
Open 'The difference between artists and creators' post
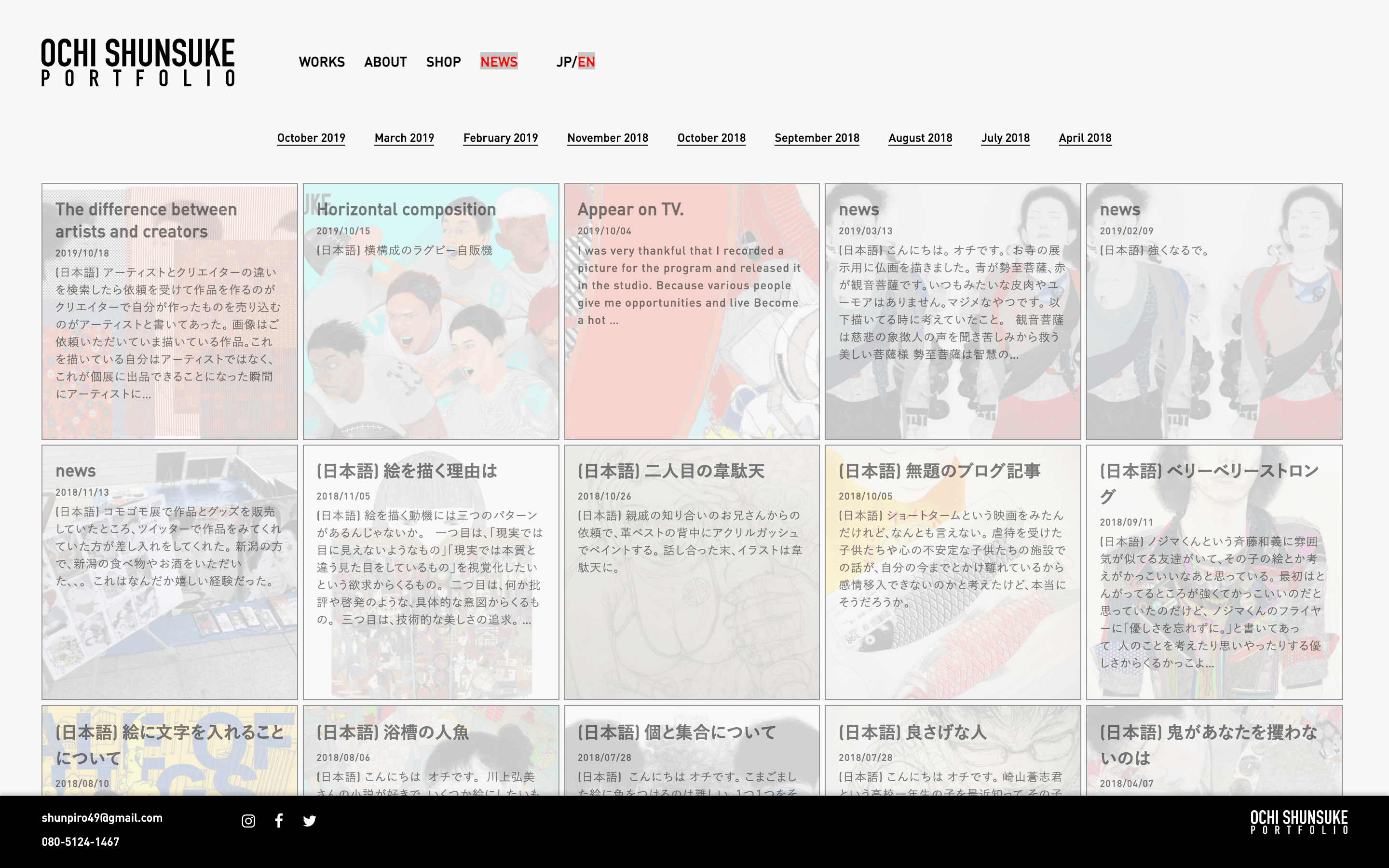click(169, 312)
